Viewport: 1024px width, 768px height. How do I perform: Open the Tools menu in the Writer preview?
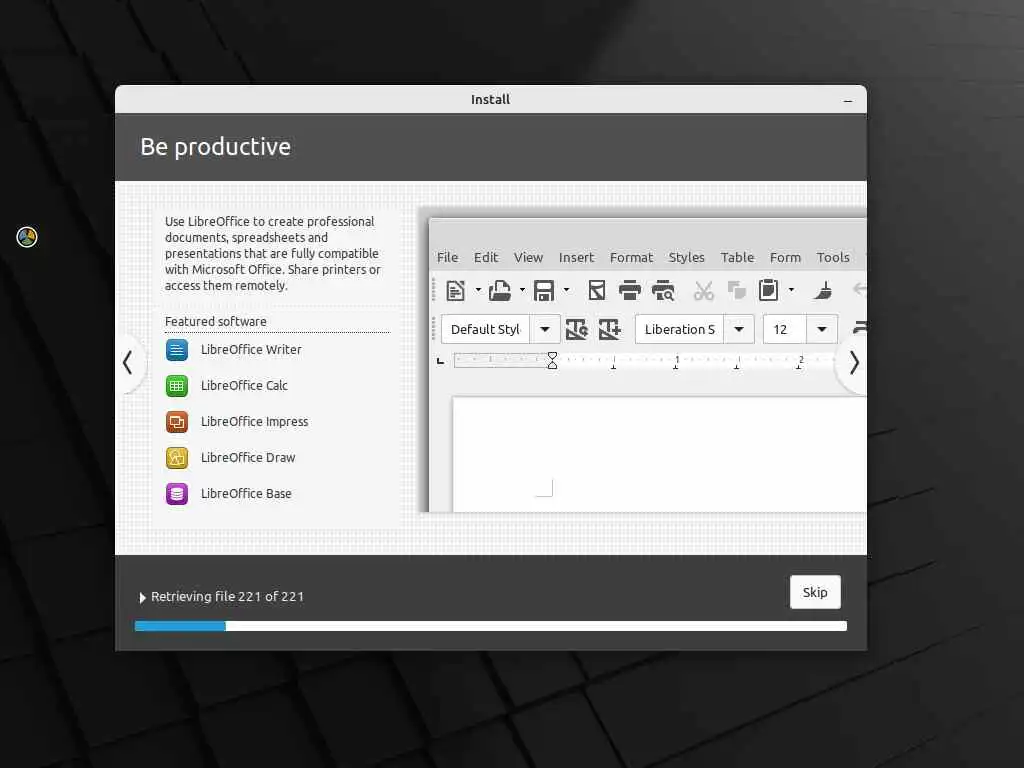[x=833, y=257]
